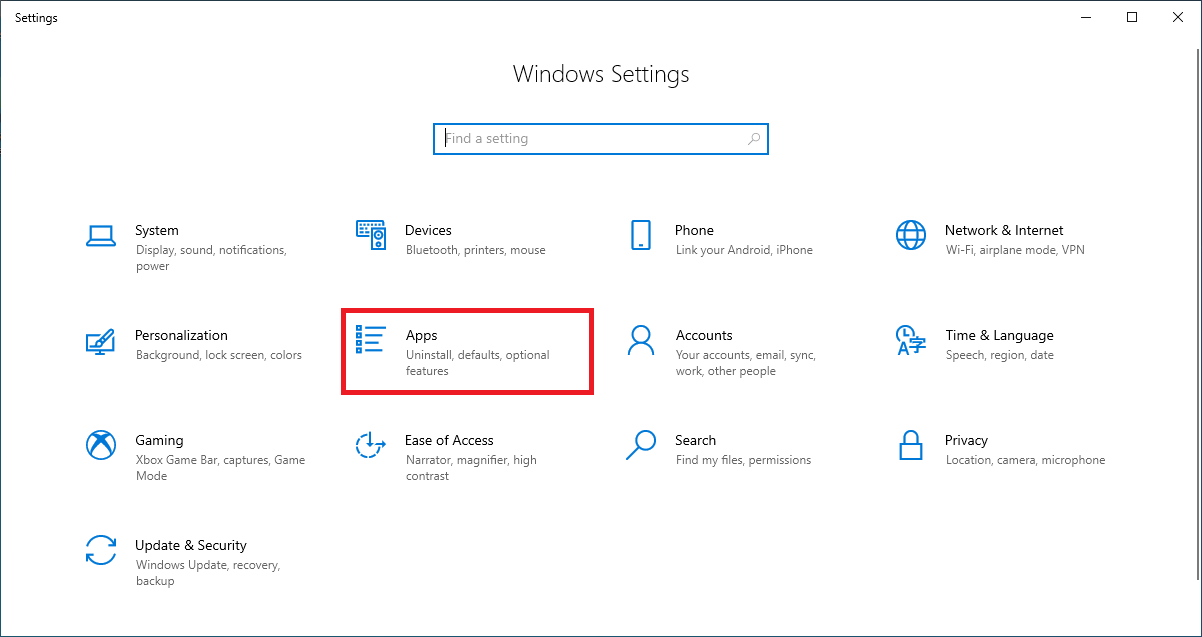Open Apps using the list icon
This screenshot has width=1202, height=637.
point(371,340)
